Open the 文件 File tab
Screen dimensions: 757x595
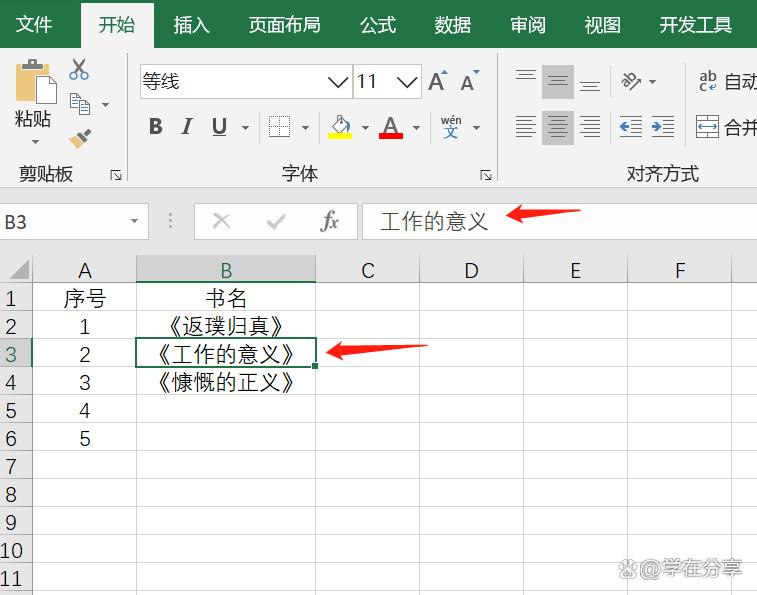click(x=34, y=25)
